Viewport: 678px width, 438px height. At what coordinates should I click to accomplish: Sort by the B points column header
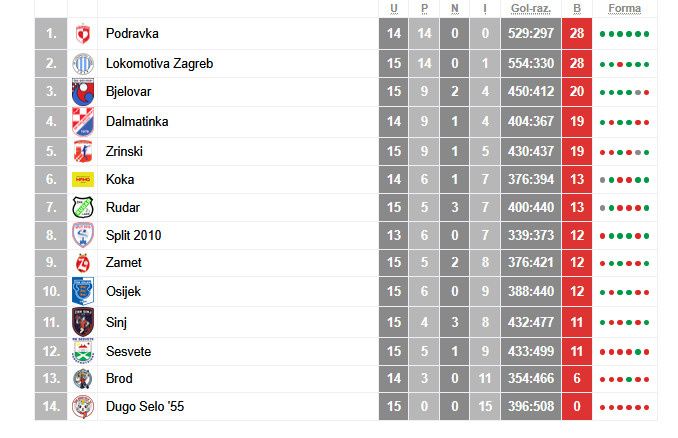[577, 9]
